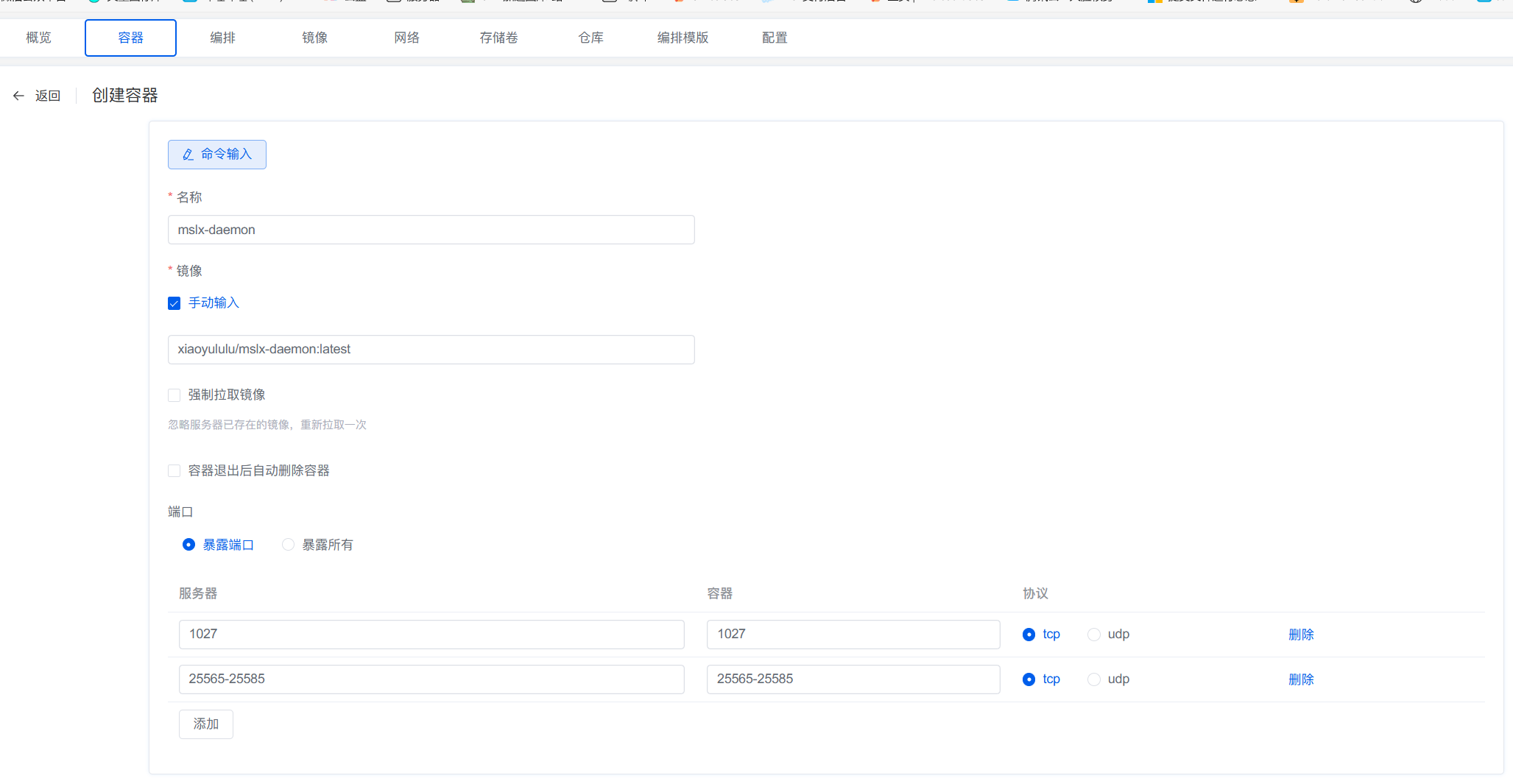Click the image name input field
Image resolution: width=1513 pixels, height=784 pixels.
[431, 350]
